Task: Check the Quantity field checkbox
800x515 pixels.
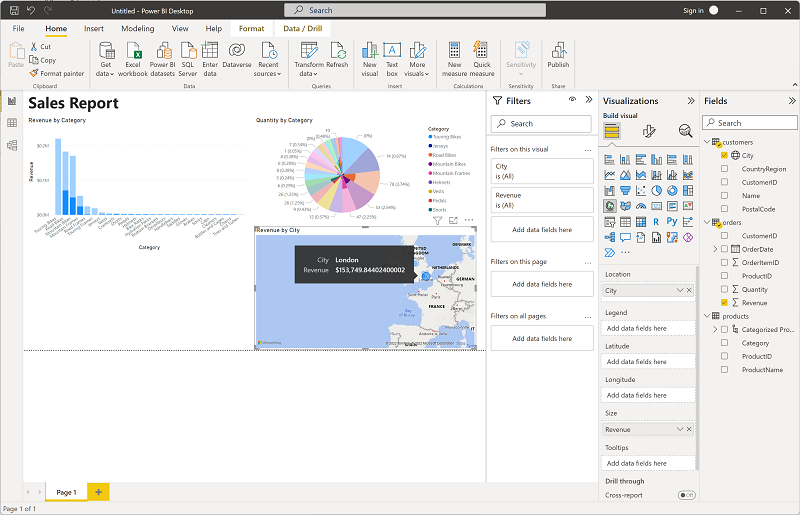Action: (x=724, y=289)
